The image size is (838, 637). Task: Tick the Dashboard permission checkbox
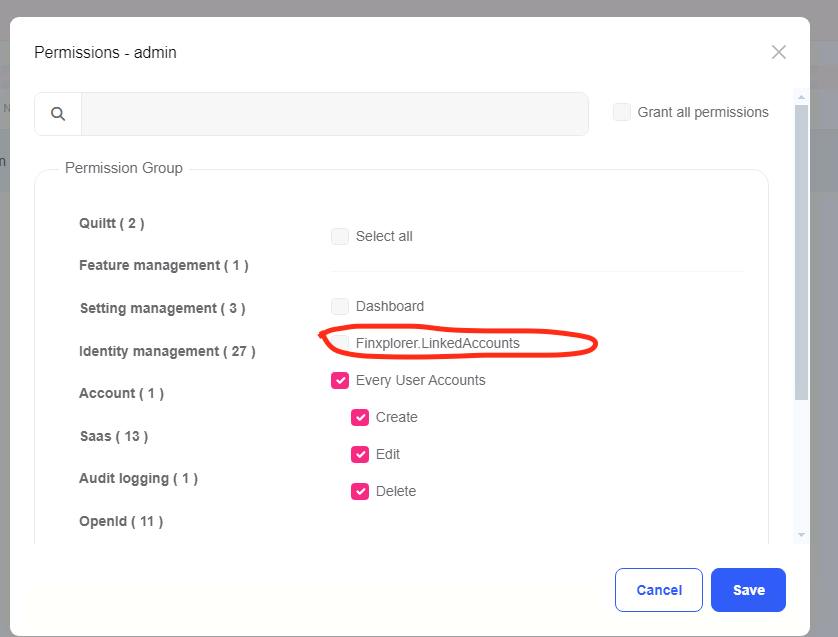pyautogui.click(x=340, y=307)
